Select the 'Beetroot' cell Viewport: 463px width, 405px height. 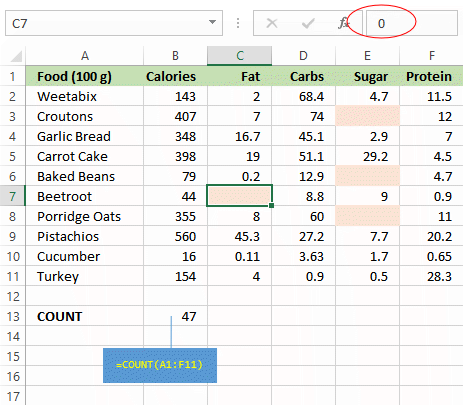85,196
